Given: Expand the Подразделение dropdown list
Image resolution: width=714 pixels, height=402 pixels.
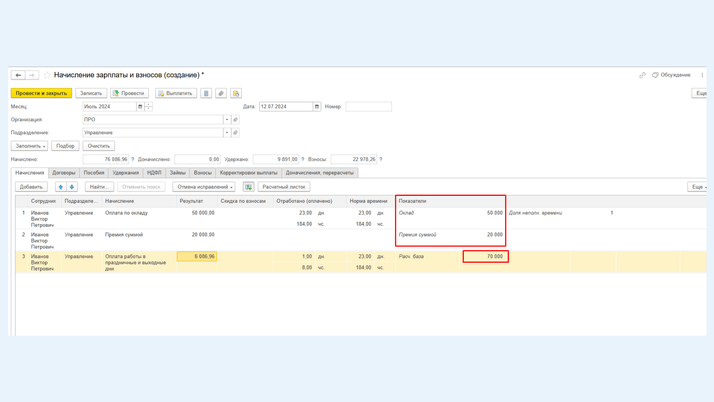Looking at the screenshot, I should click(227, 132).
